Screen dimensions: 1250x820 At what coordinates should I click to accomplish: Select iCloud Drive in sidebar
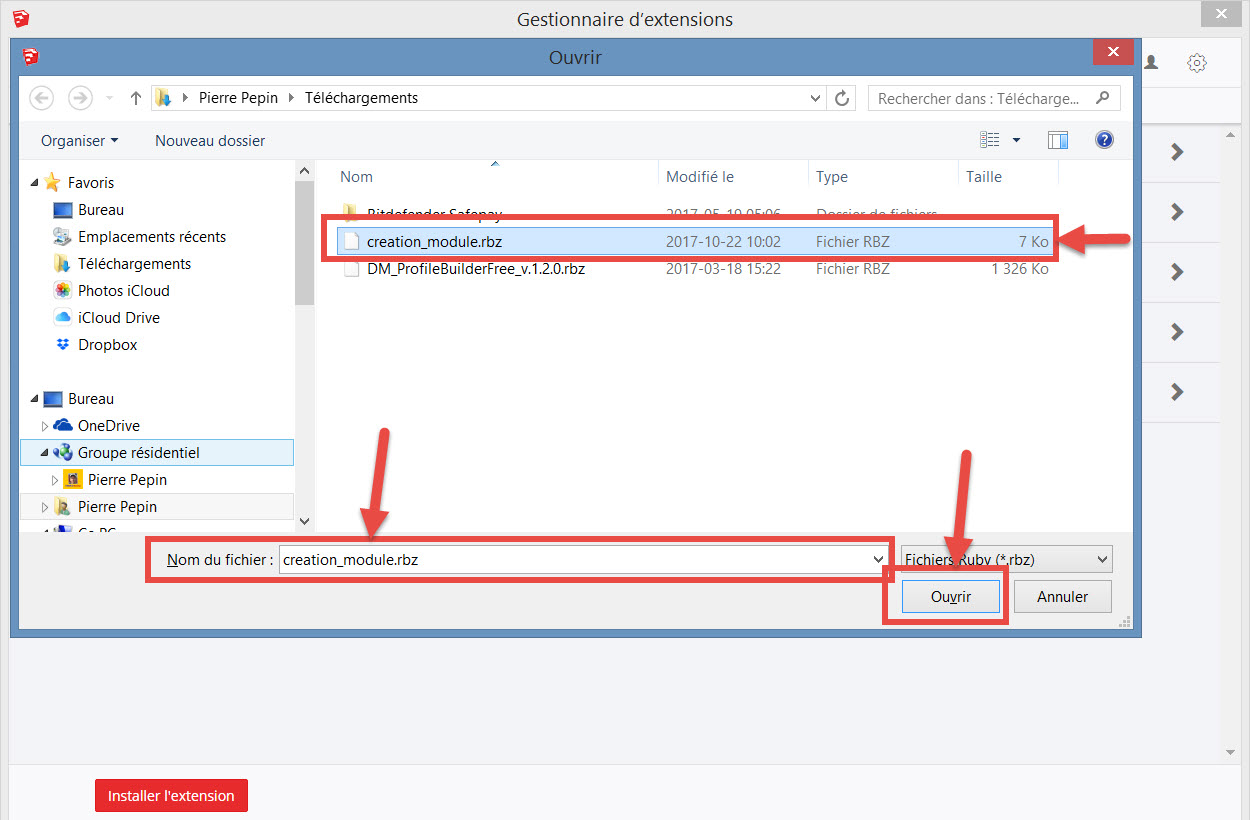pos(118,318)
